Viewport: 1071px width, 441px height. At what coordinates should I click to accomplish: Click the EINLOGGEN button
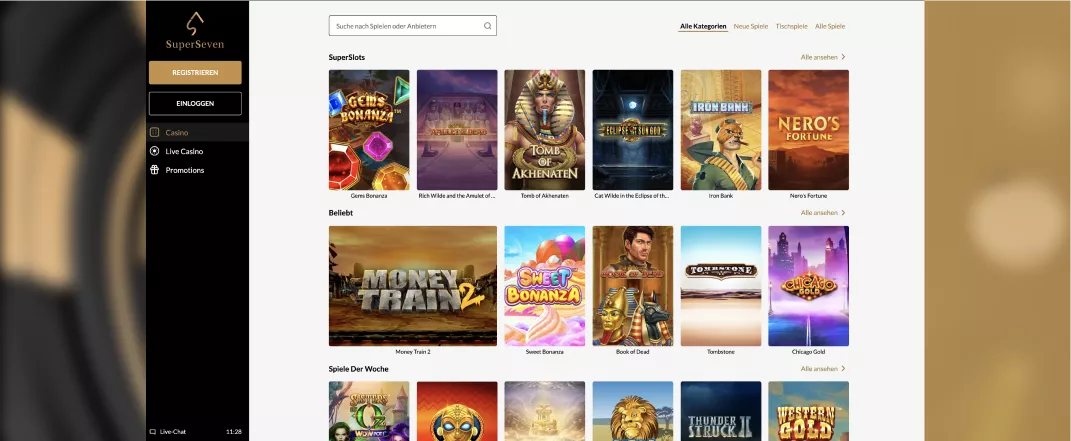[195, 104]
